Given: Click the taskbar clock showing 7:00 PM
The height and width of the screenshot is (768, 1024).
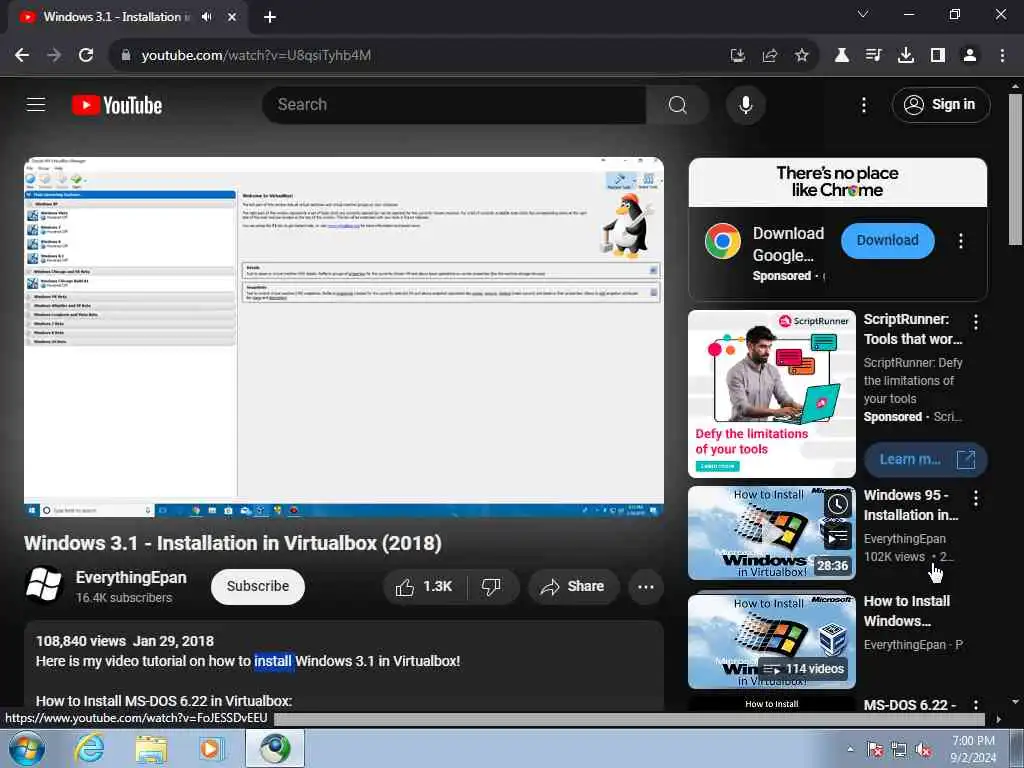Looking at the screenshot, I should click(x=973, y=749).
